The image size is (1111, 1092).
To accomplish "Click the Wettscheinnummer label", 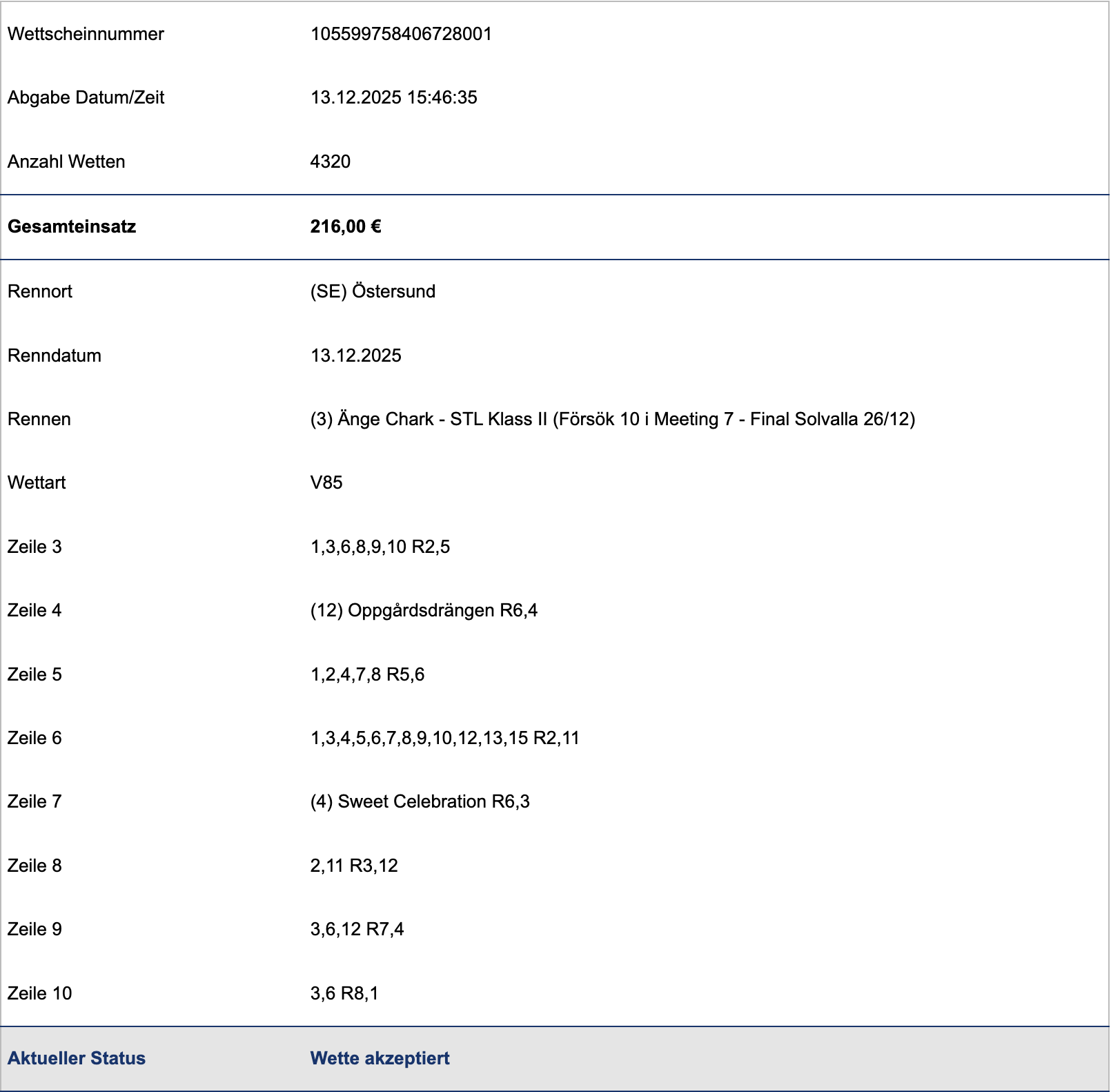I will pos(86,34).
